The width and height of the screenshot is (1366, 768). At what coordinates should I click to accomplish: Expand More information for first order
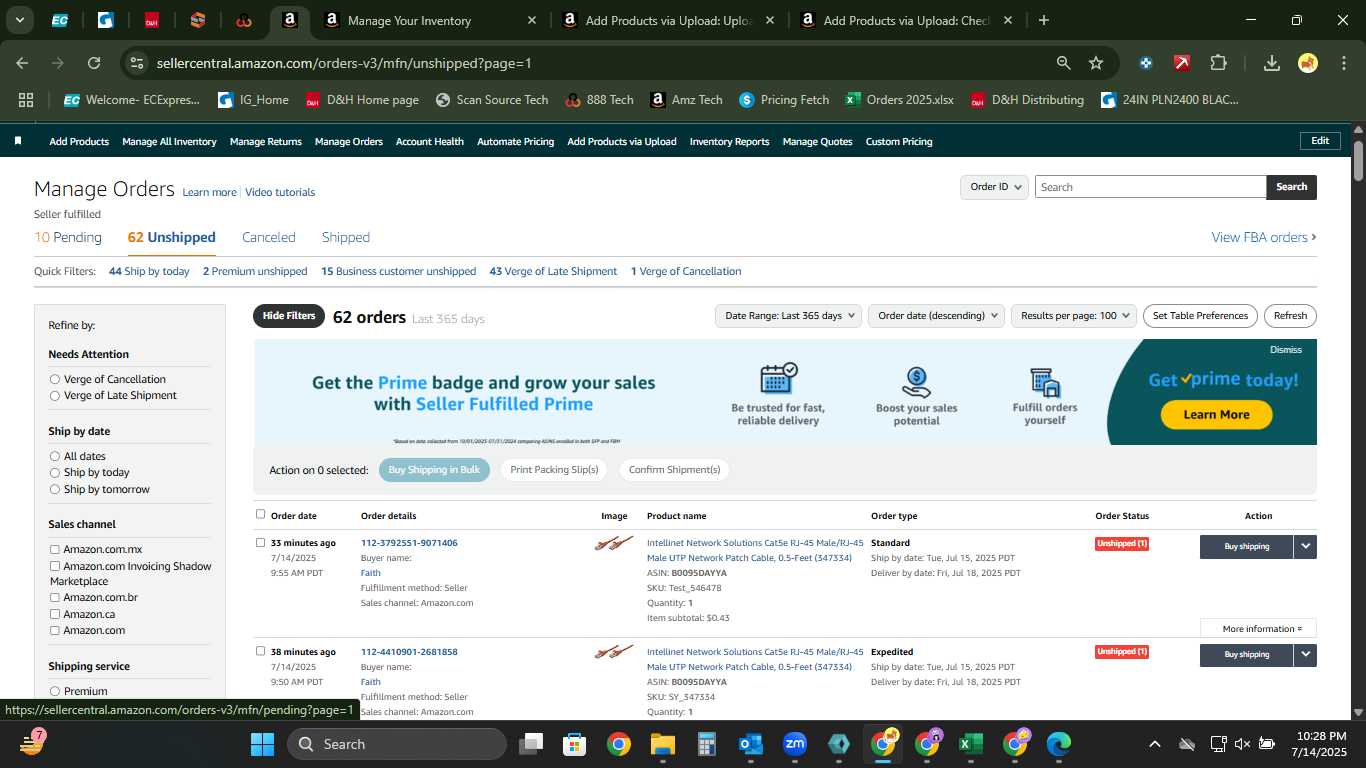(1258, 629)
